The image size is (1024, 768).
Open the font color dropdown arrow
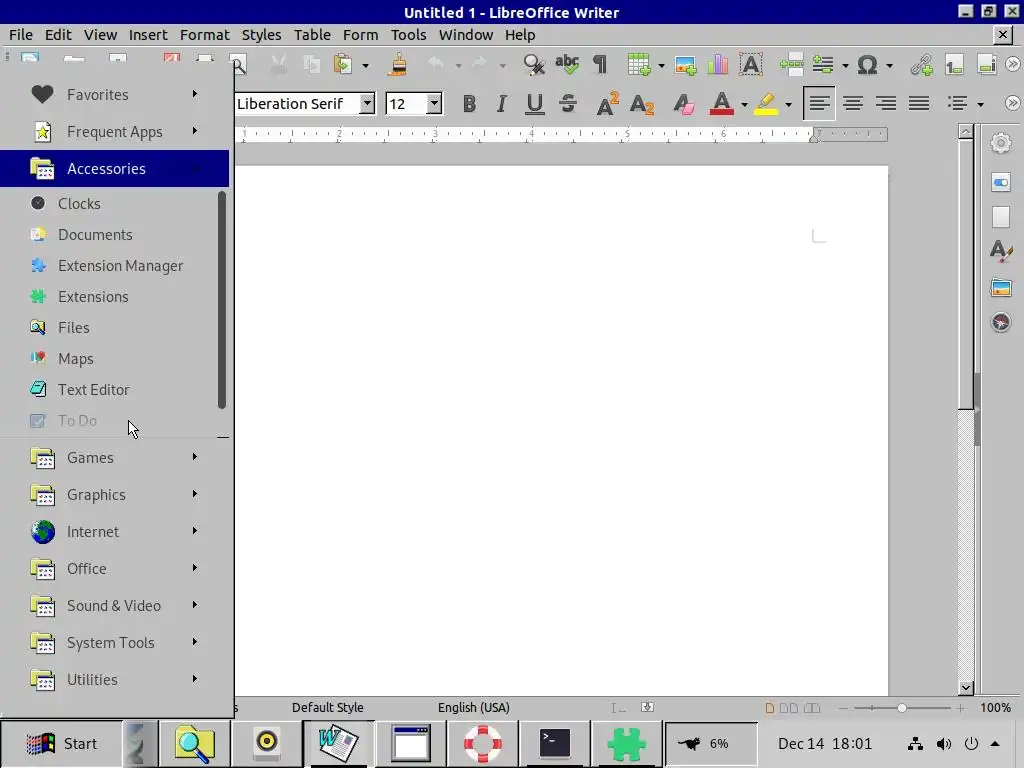[x=744, y=104]
